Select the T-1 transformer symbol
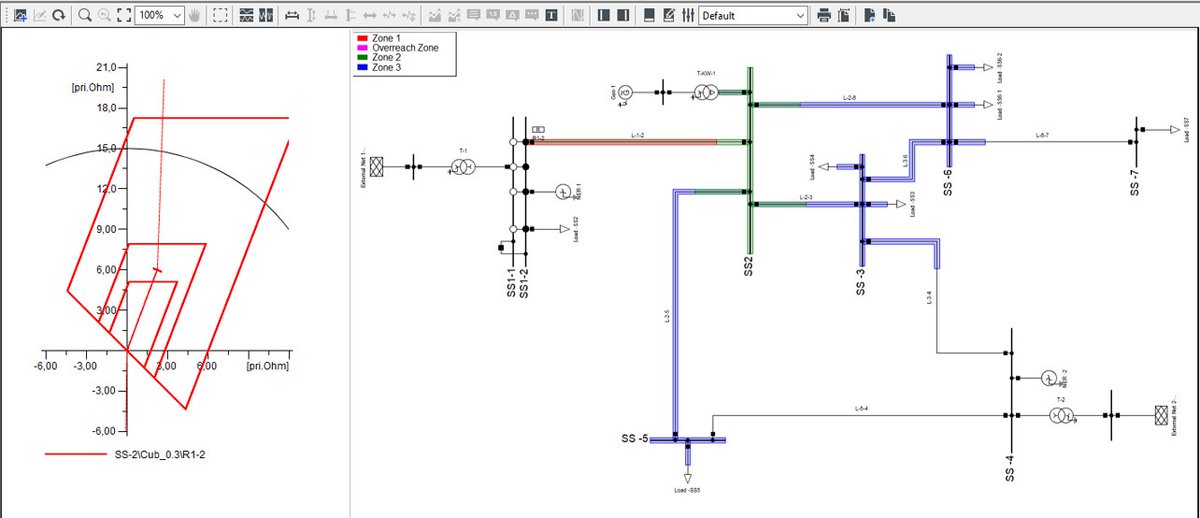The width and height of the screenshot is (1200, 518). tap(462, 168)
